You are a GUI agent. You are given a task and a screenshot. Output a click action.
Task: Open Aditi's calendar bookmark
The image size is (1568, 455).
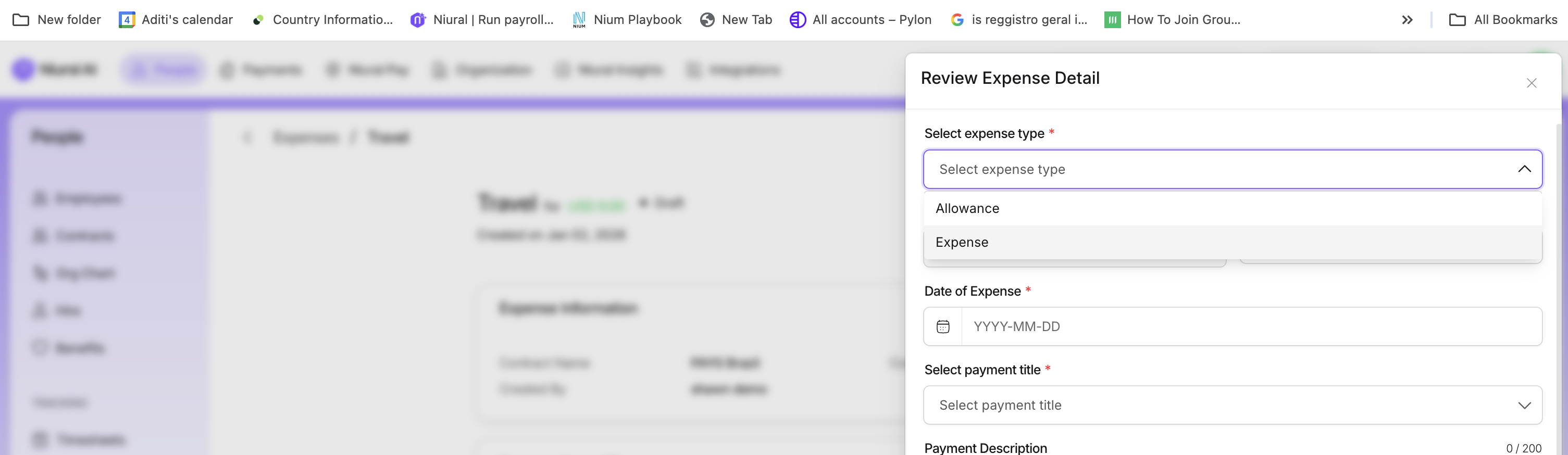pyautogui.click(x=176, y=19)
